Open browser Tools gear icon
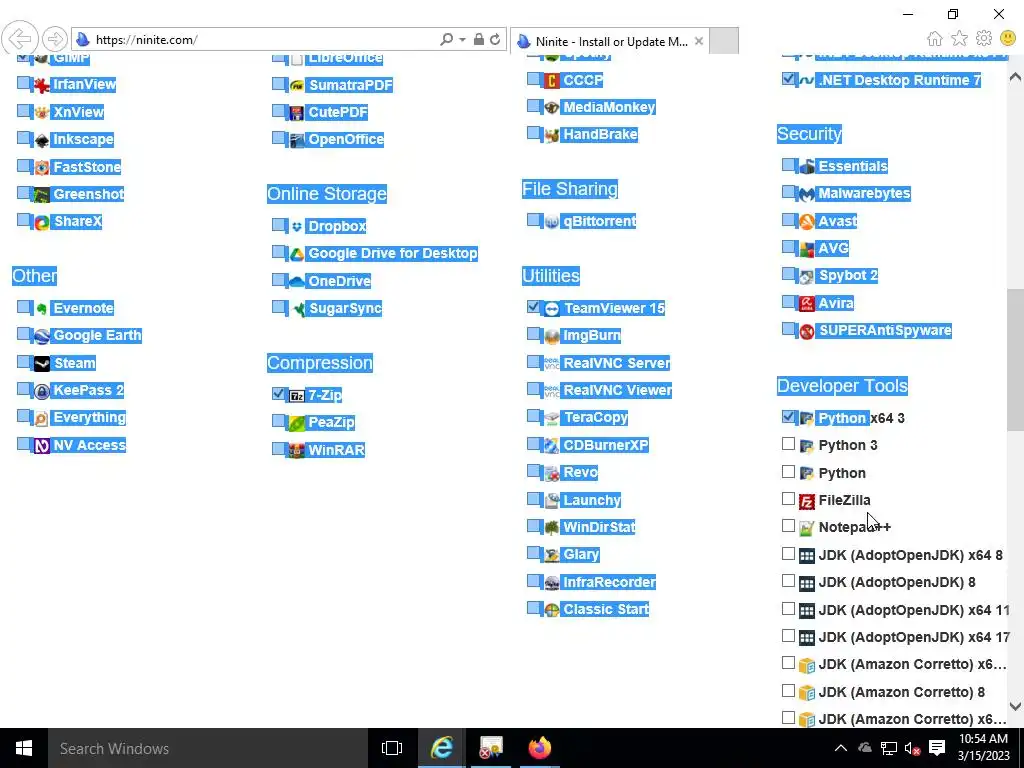Image resolution: width=1024 pixels, height=768 pixels. [x=984, y=39]
